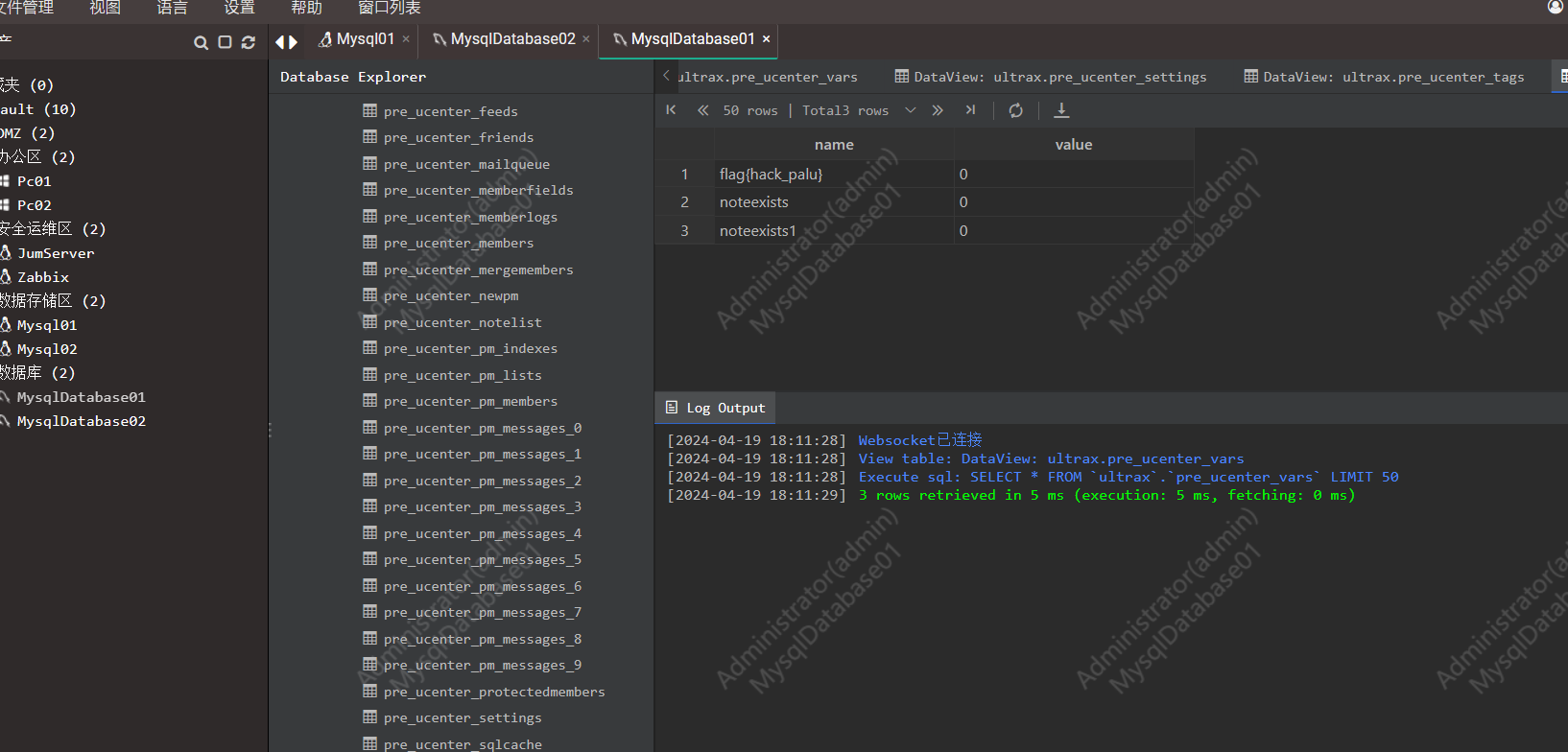Open the 帮助 menu
This screenshot has width=1568, height=752.
[x=306, y=8]
